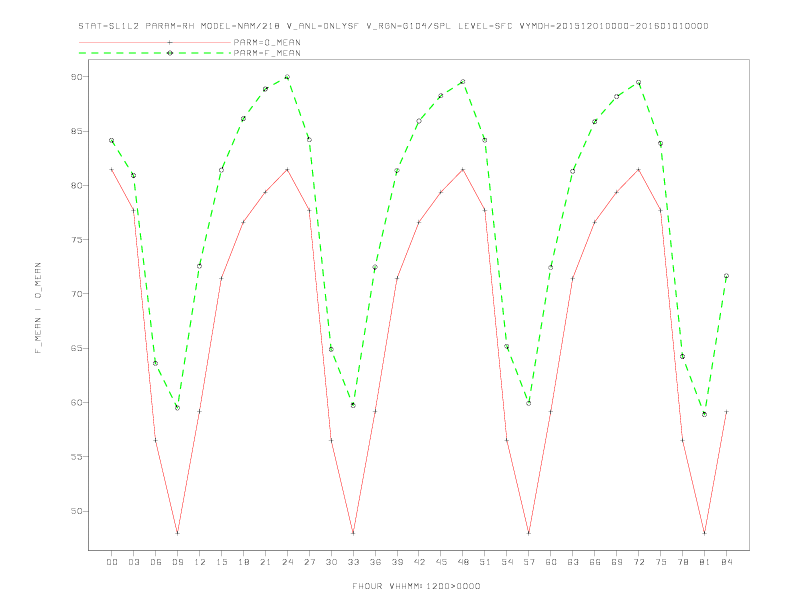The height and width of the screenshot is (612, 792).
Task: Click the PARM=F_MEAN legend label
Action: (x=267, y=53)
